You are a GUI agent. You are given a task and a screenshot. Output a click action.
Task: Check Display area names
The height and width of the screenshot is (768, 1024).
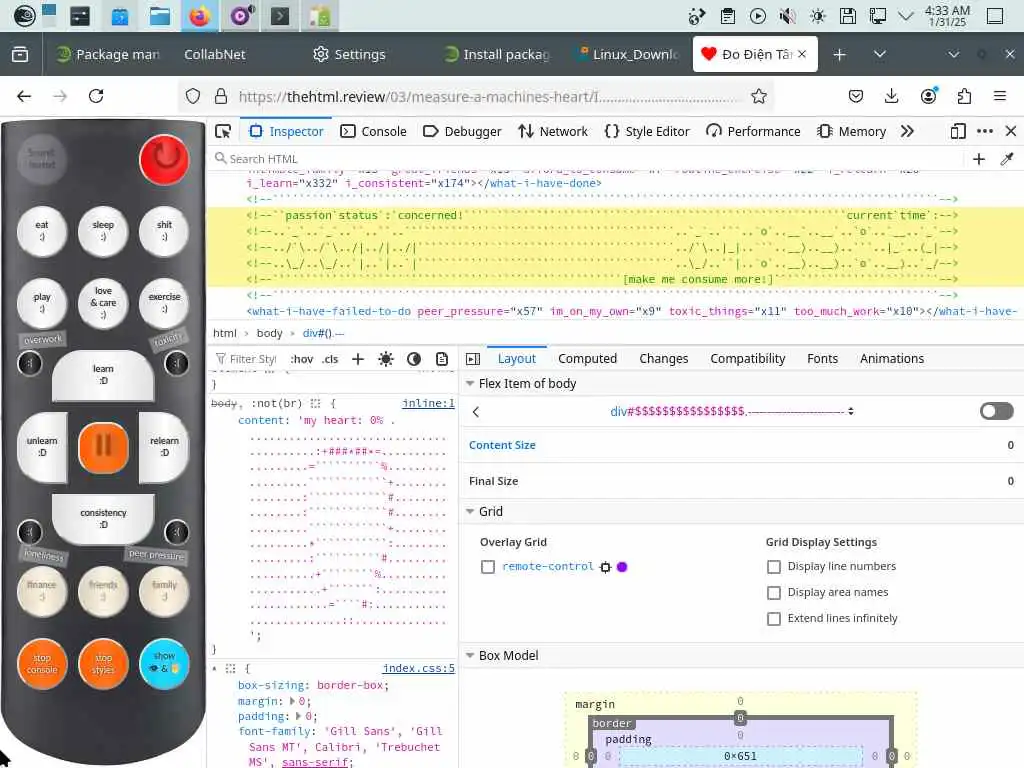[x=774, y=592]
